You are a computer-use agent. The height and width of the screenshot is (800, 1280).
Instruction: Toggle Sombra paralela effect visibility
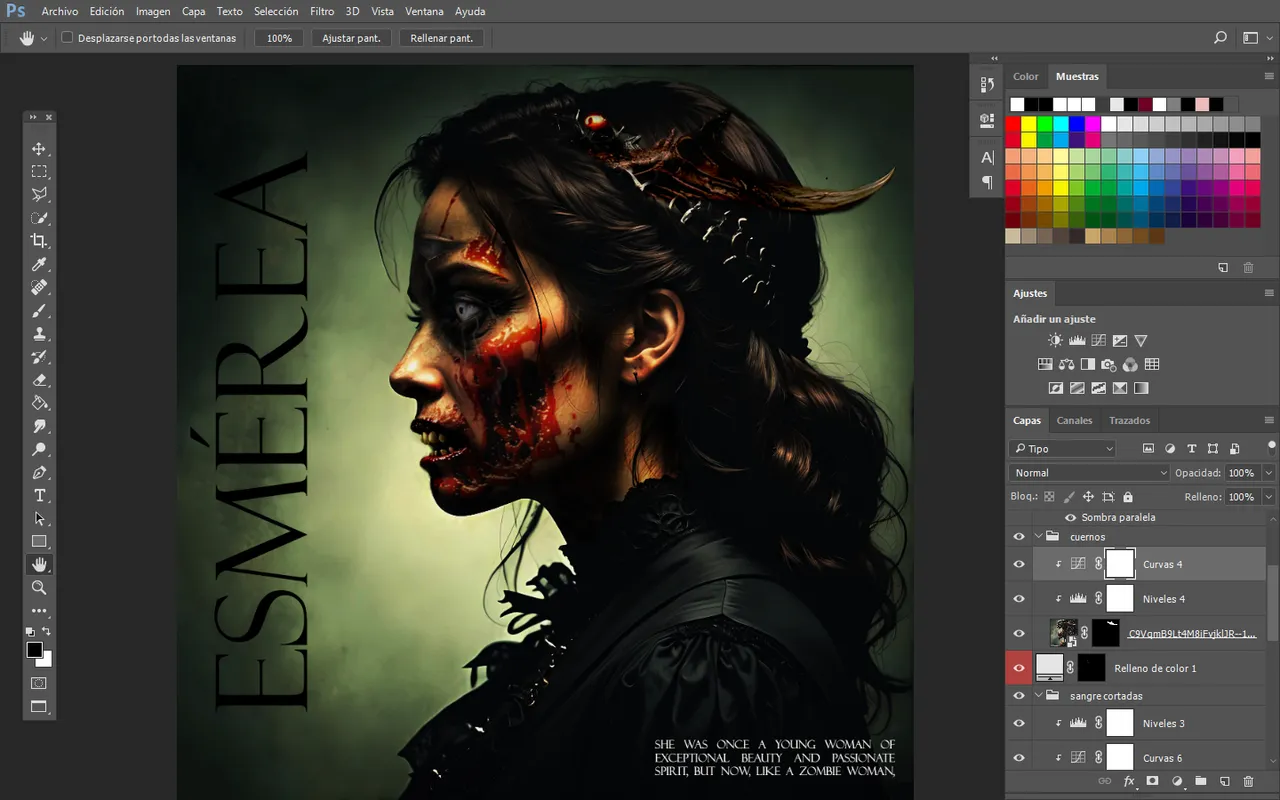click(1070, 517)
